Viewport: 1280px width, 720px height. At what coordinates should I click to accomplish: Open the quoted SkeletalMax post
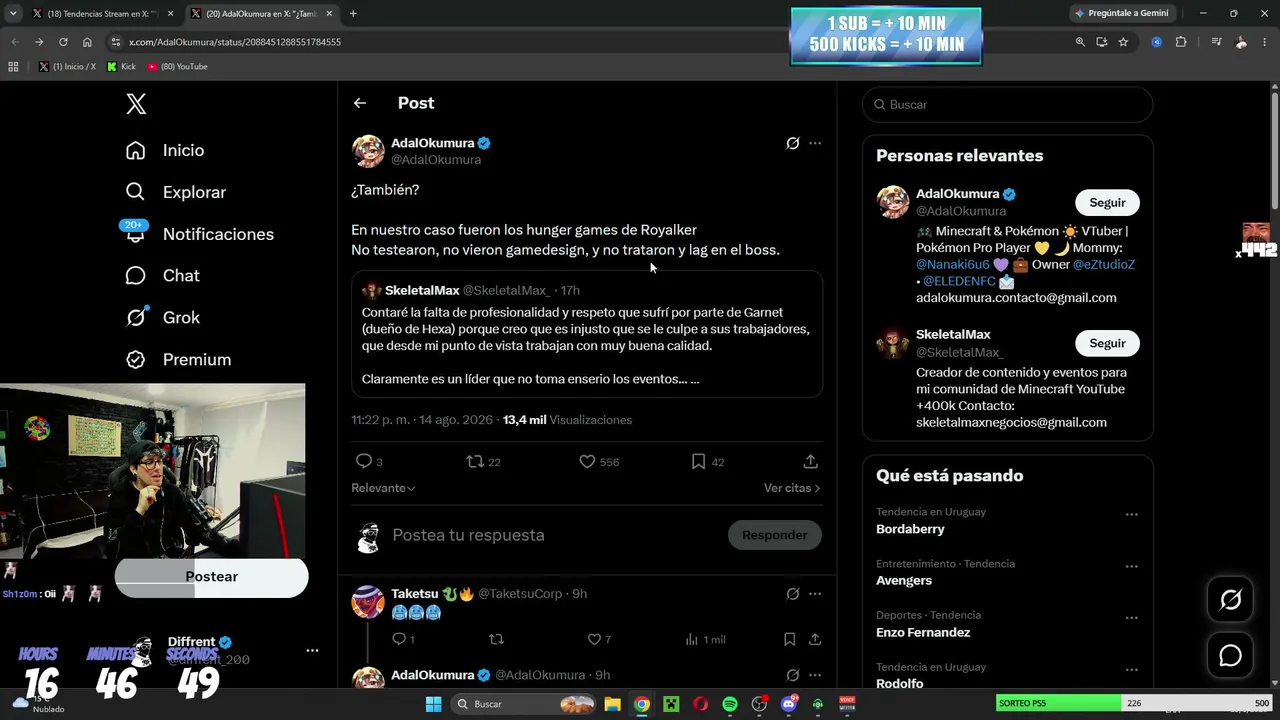pos(587,334)
